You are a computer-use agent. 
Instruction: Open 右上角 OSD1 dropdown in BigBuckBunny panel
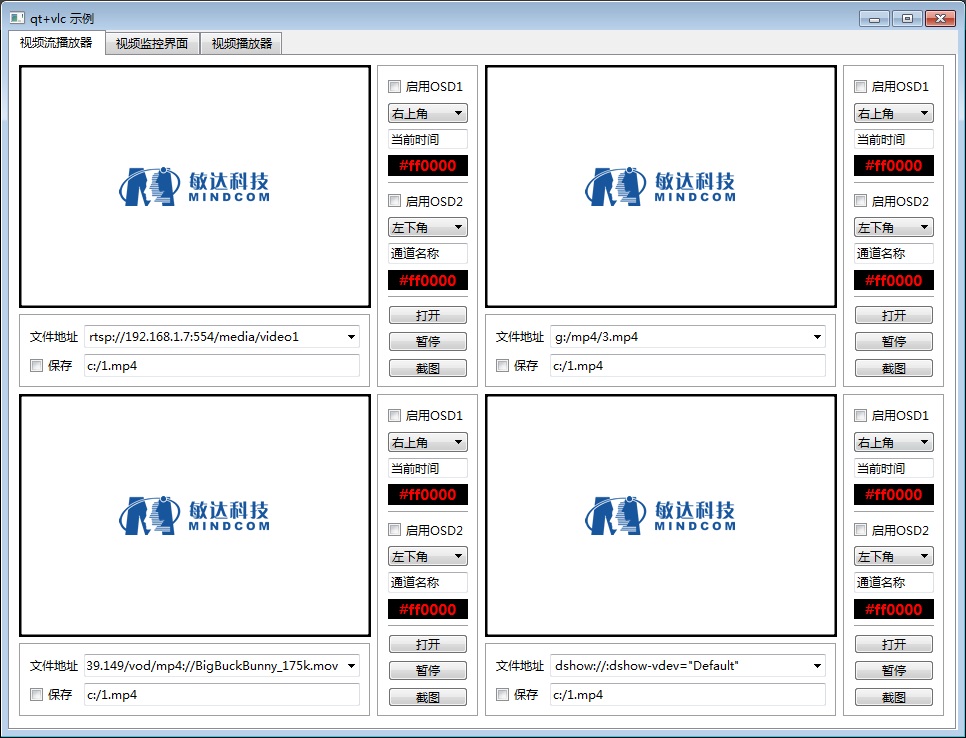pos(428,442)
